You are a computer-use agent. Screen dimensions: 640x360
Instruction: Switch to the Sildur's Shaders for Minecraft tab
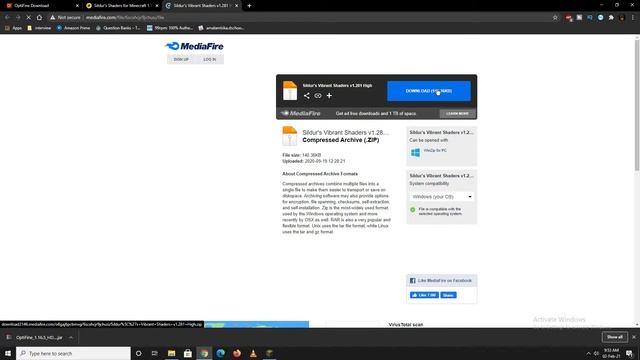pyautogui.click(x=121, y=6)
